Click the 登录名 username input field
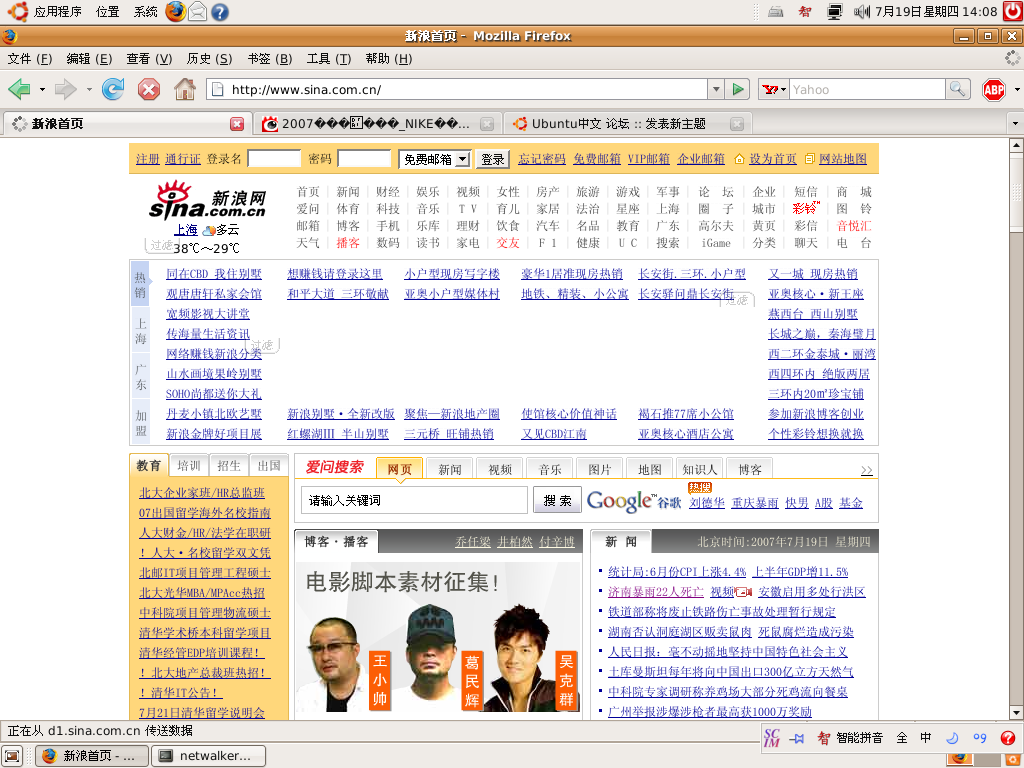Image resolution: width=1024 pixels, height=768 pixels. [x=274, y=159]
